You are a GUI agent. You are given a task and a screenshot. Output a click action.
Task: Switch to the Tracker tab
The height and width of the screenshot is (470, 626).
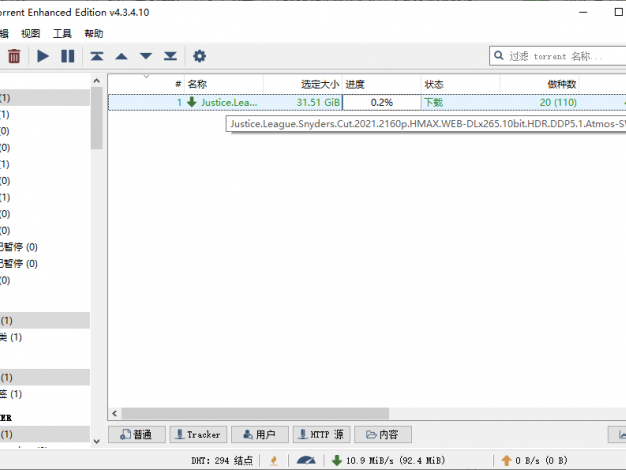pyautogui.click(x=198, y=434)
